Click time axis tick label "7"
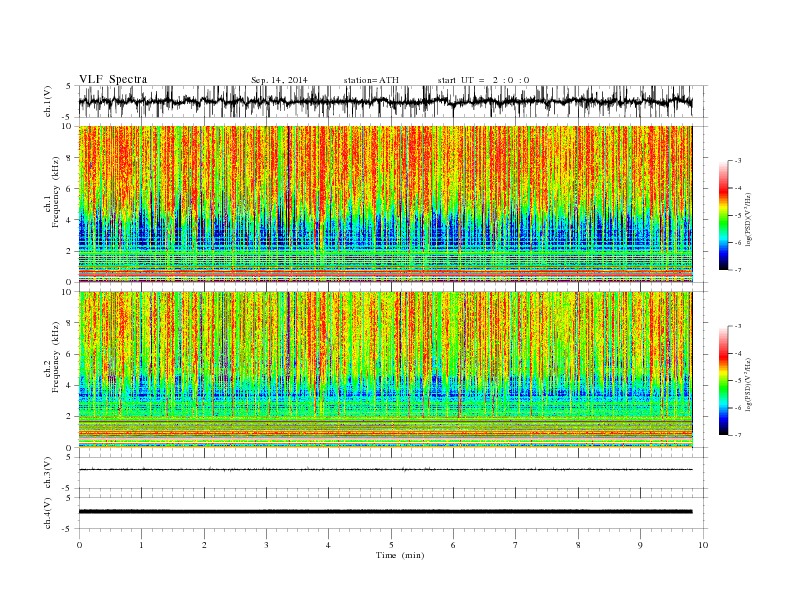792x612 pixels. 516,545
